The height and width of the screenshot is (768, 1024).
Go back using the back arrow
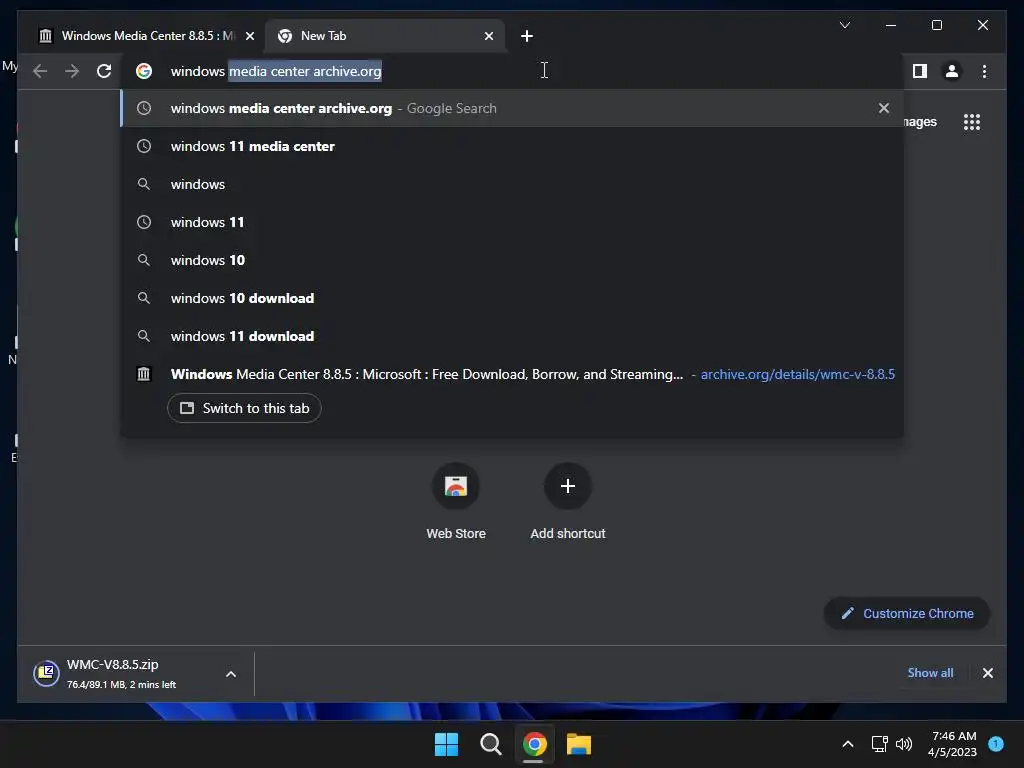[40, 71]
